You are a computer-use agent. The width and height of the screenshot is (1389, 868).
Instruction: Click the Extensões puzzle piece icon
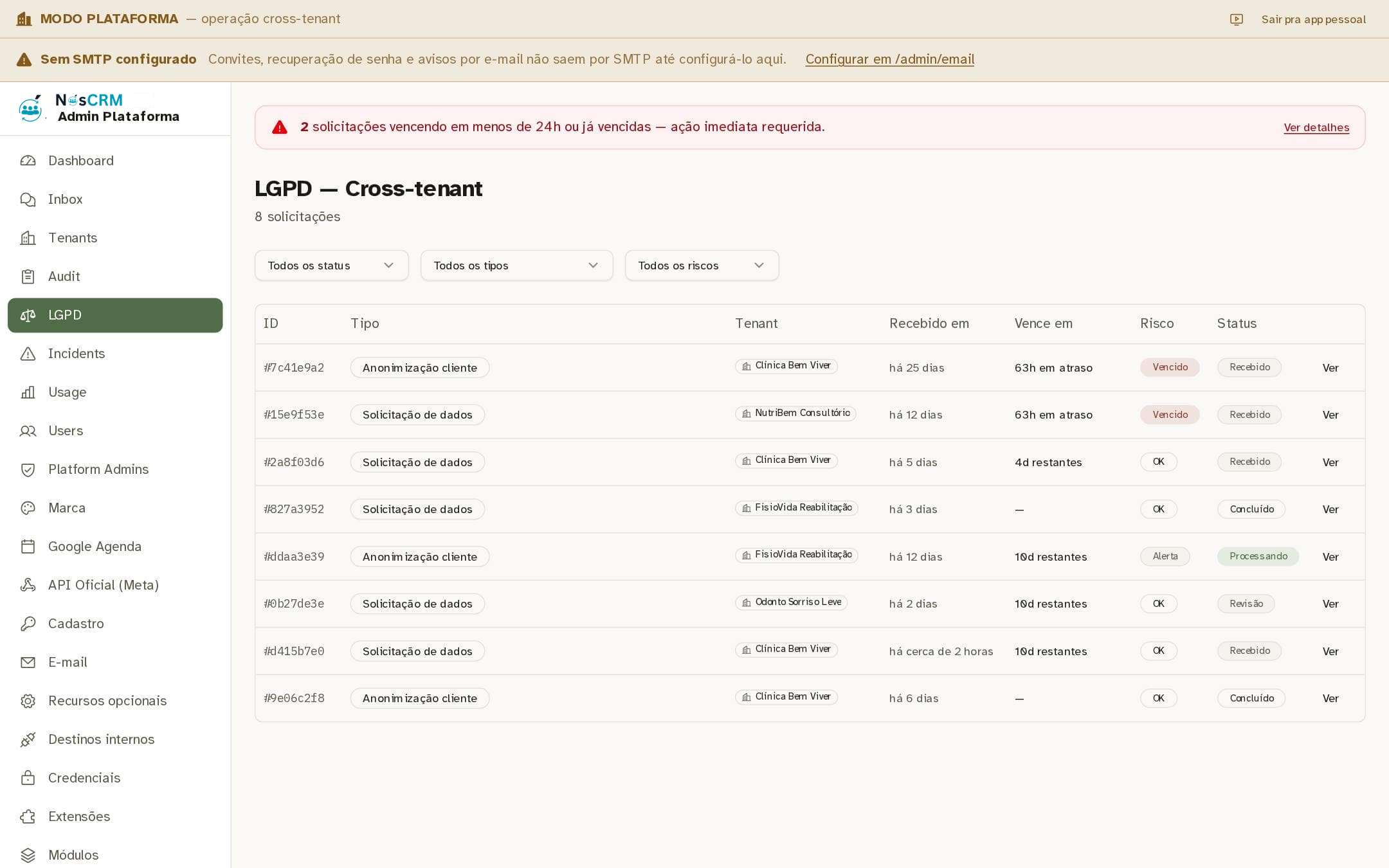[28, 817]
